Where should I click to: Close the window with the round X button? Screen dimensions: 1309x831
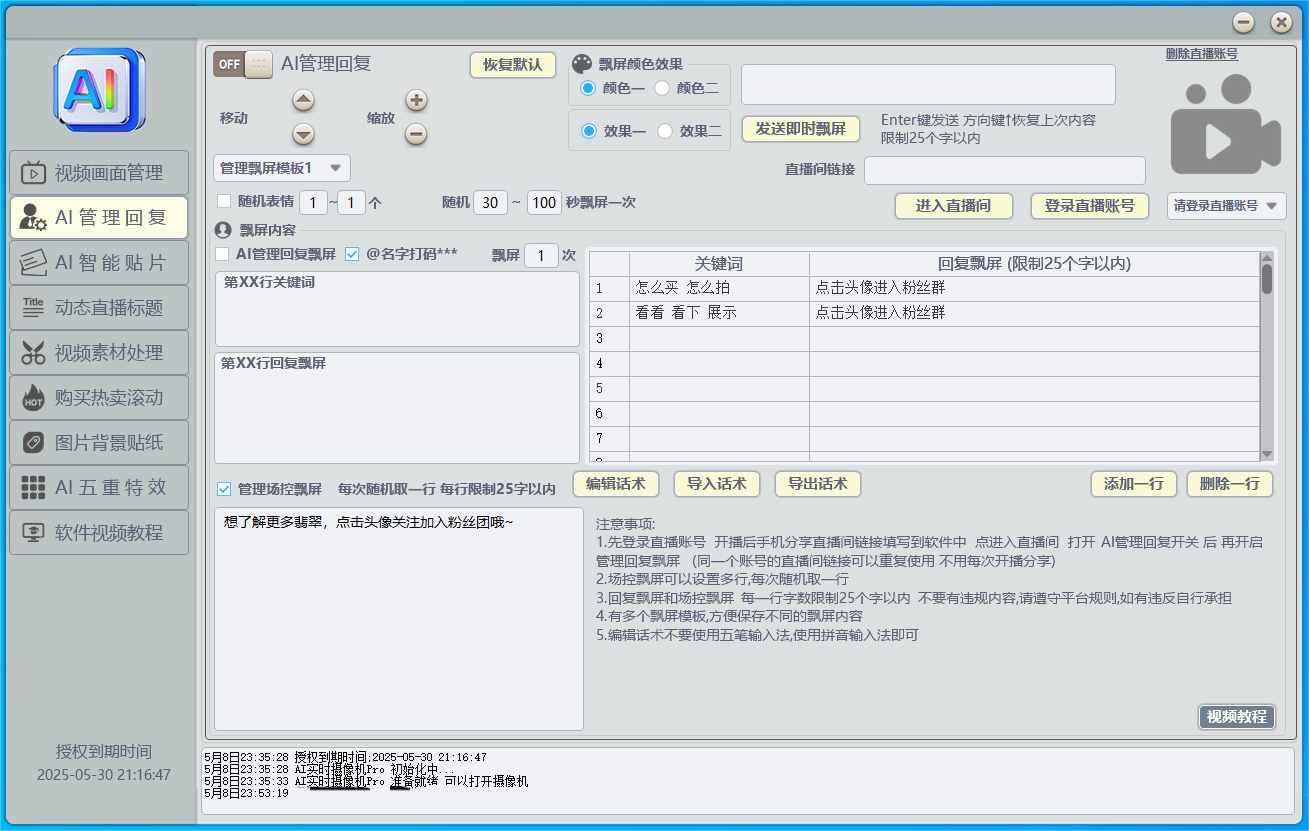click(1281, 22)
